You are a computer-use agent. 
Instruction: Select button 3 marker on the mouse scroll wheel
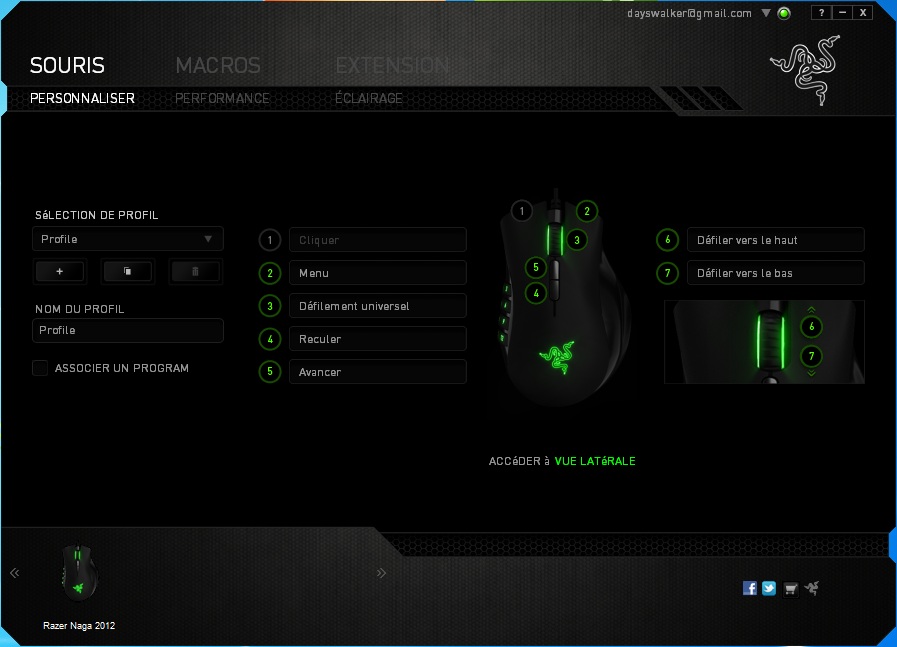(x=577, y=240)
